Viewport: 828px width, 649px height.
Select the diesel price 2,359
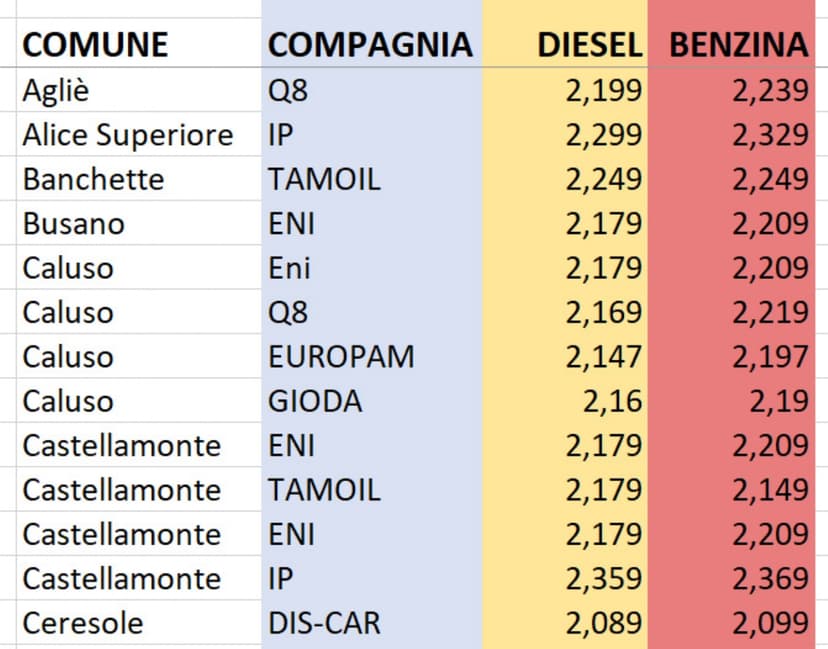[603, 579]
